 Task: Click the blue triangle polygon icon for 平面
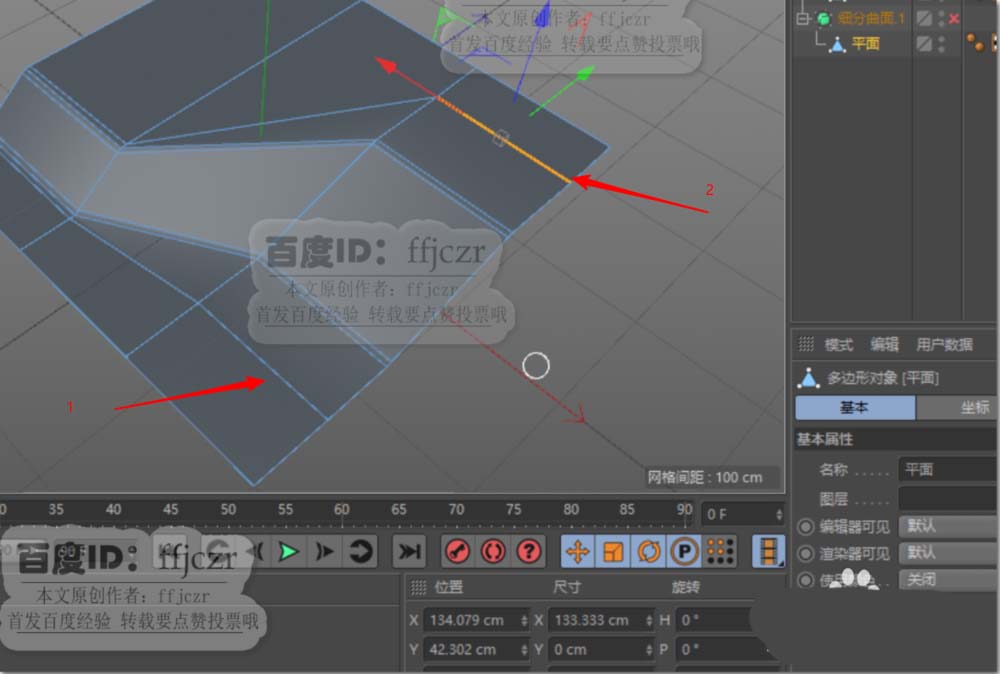pyautogui.click(x=837, y=44)
